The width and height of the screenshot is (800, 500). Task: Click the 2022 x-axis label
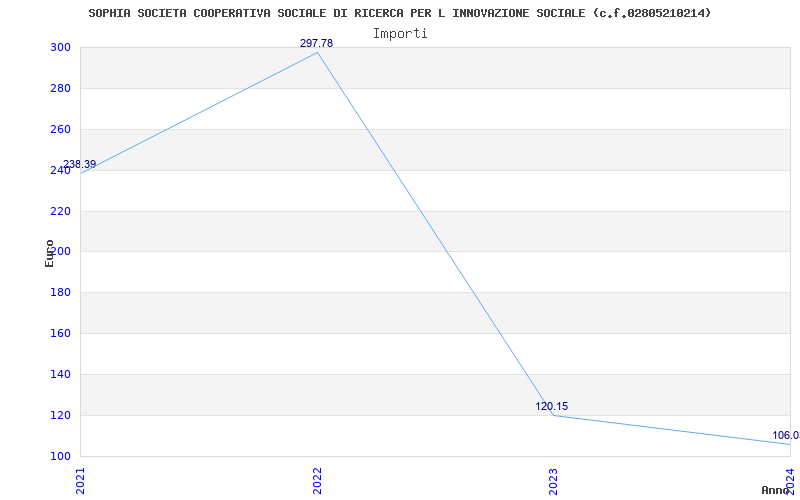click(x=317, y=481)
